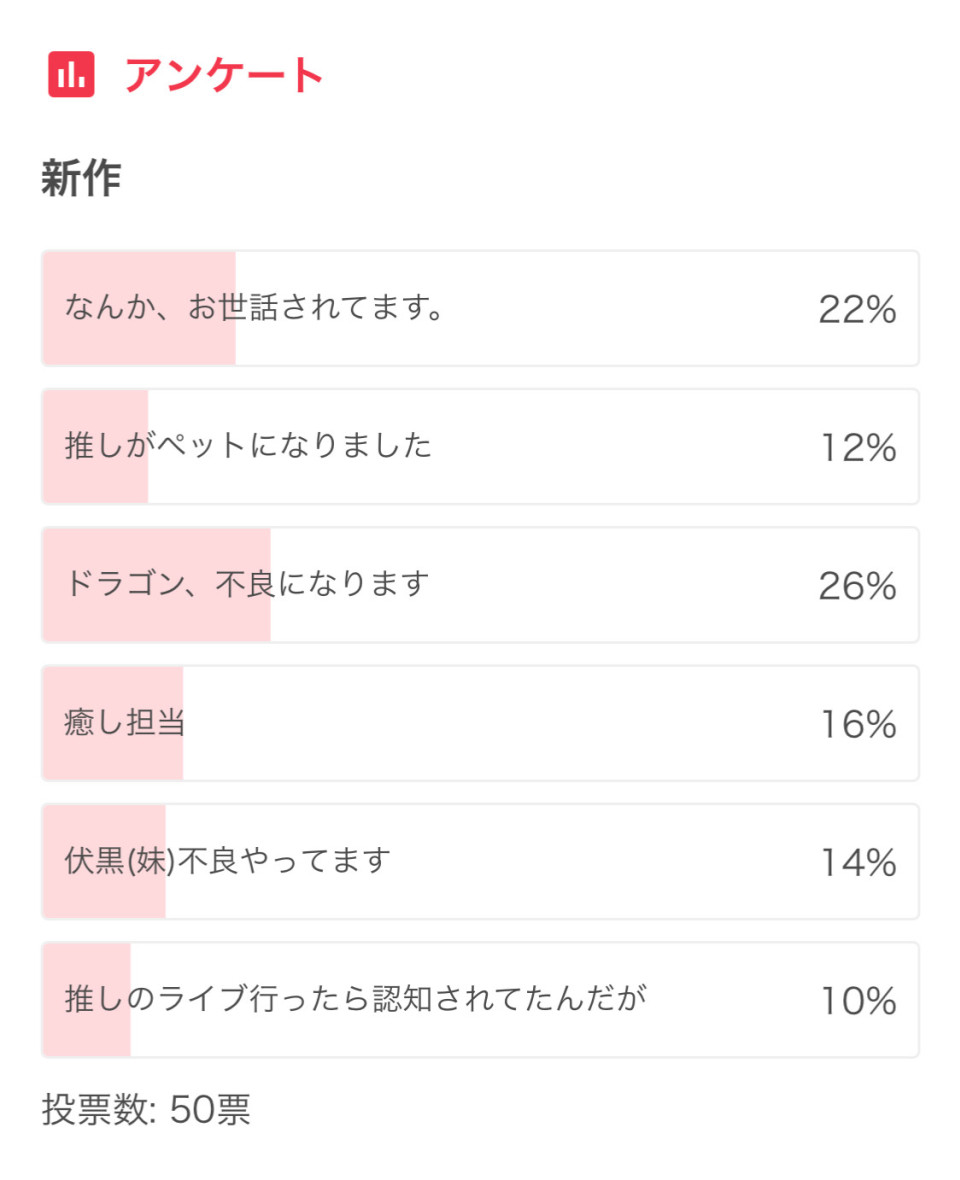Click the pink bar of the 26% option
The height and width of the screenshot is (1180, 960).
[156, 585]
